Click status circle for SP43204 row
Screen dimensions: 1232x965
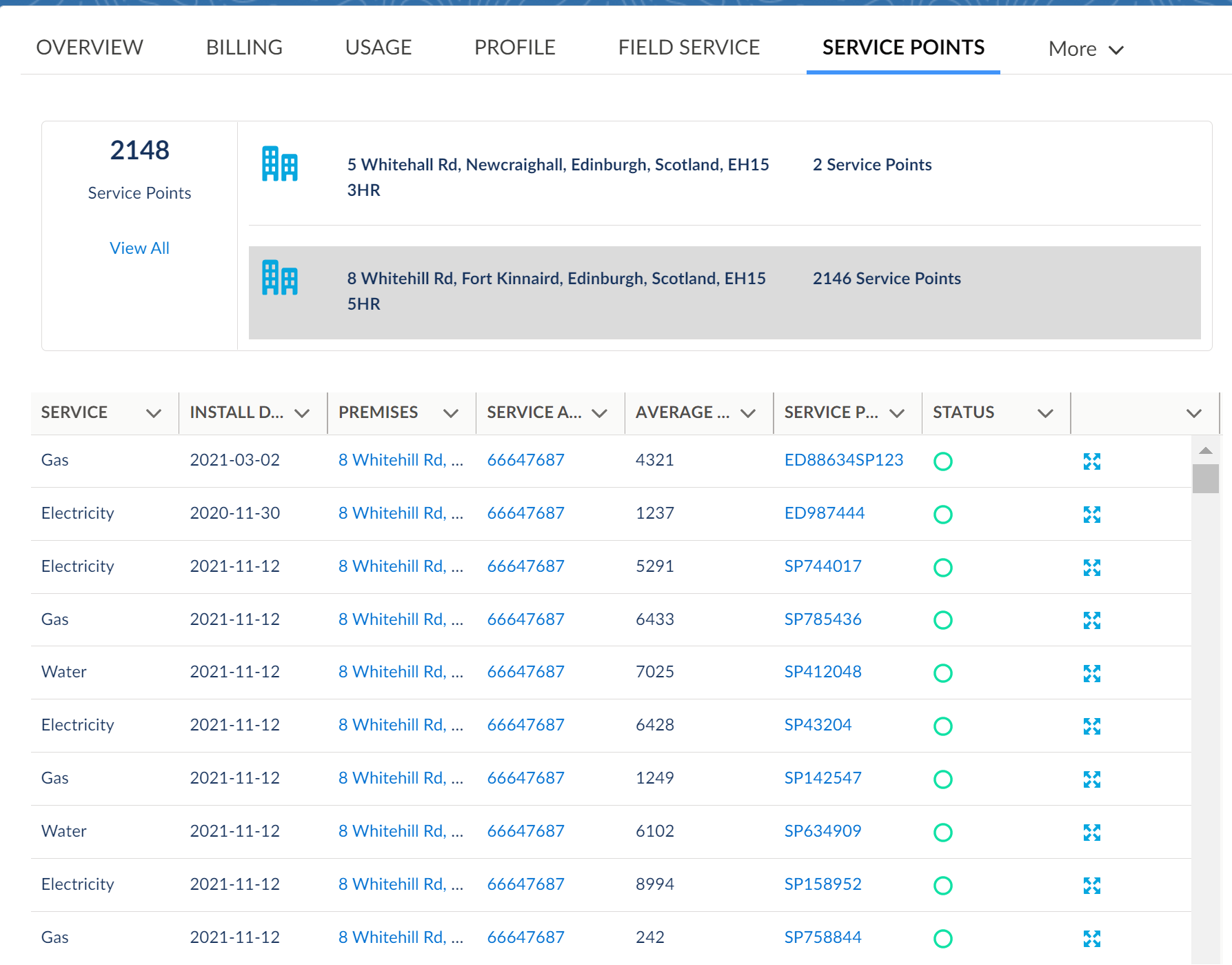point(942,726)
